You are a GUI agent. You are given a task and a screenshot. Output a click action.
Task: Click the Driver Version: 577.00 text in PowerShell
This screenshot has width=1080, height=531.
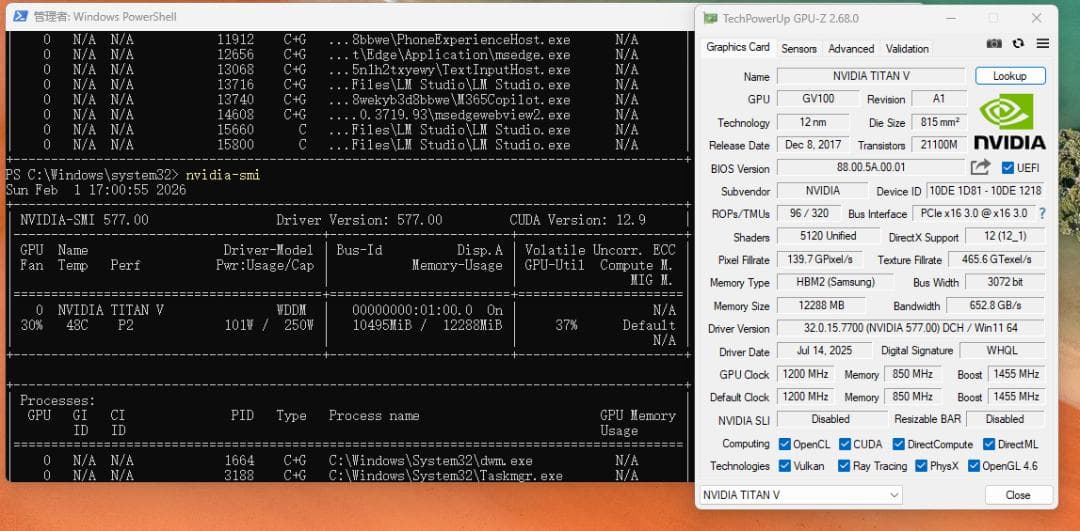360,220
